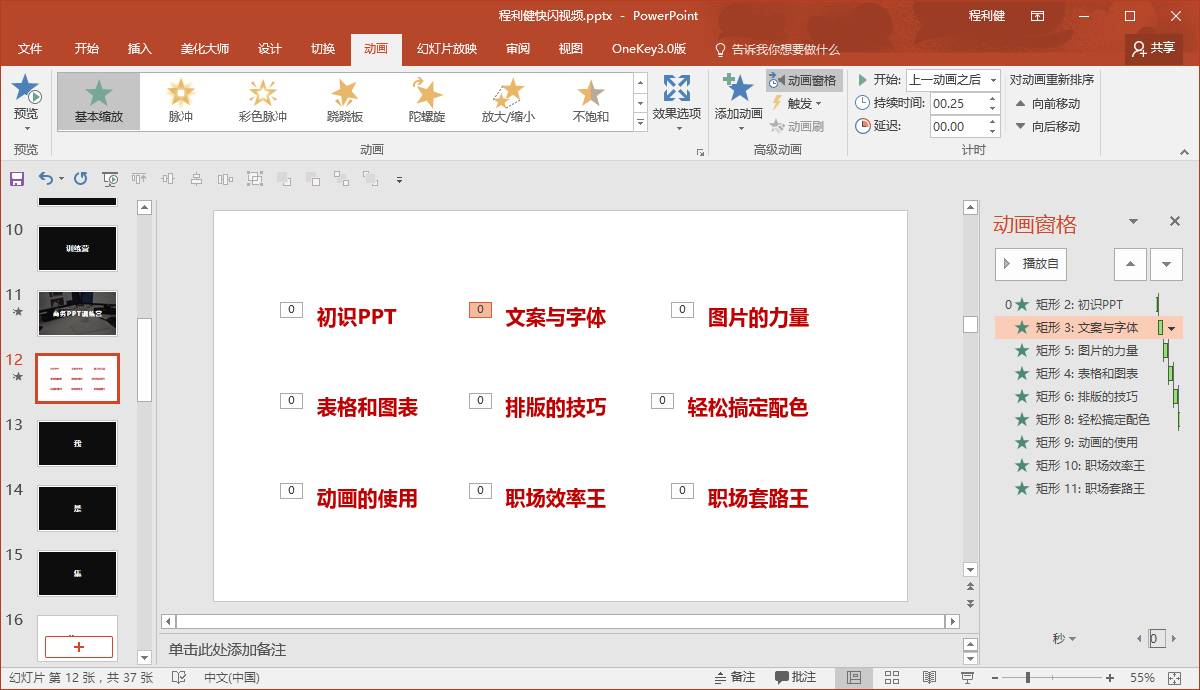
Task: Click the Preview animation star icon
Action: (26, 90)
